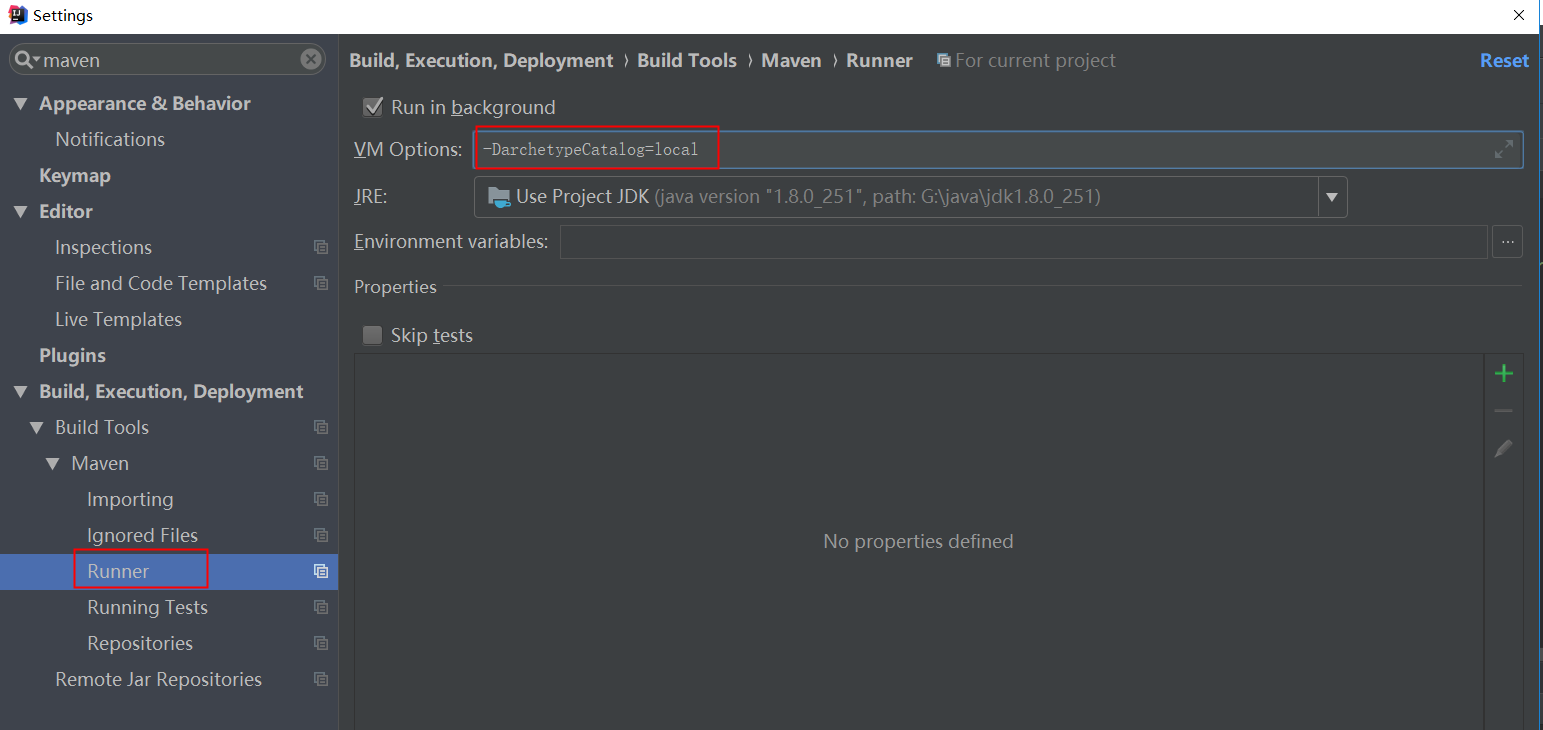Viewport: 1543px width, 730px height.
Task: Open File and Code Templates settings
Action: (x=161, y=283)
